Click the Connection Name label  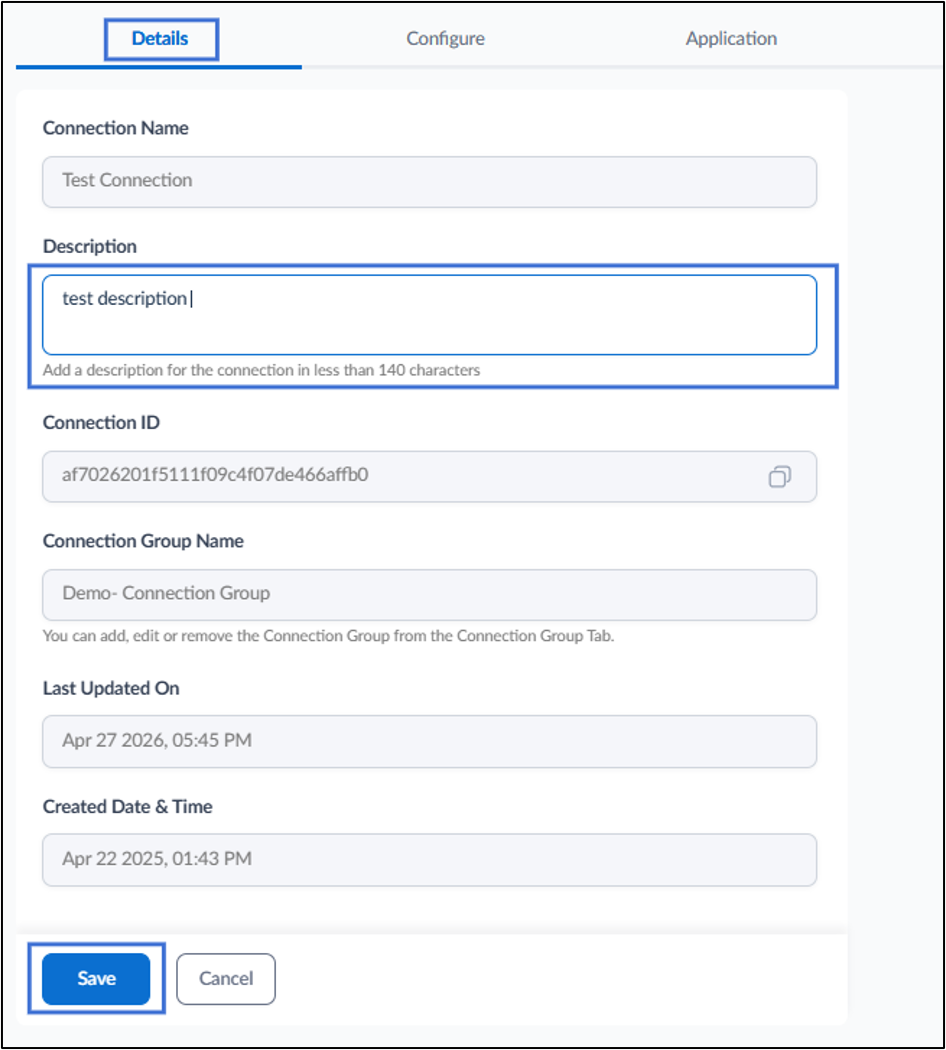tap(116, 128)
